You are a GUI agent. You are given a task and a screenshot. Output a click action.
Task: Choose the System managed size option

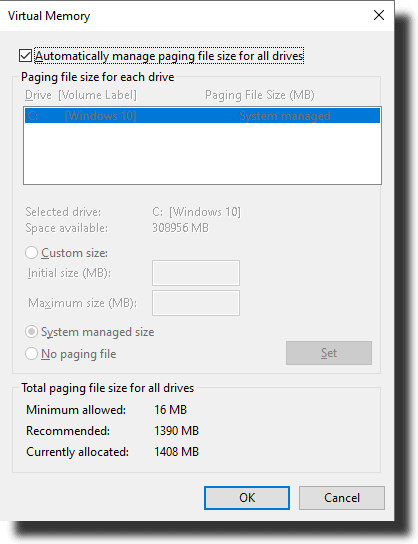click(31, 332)
